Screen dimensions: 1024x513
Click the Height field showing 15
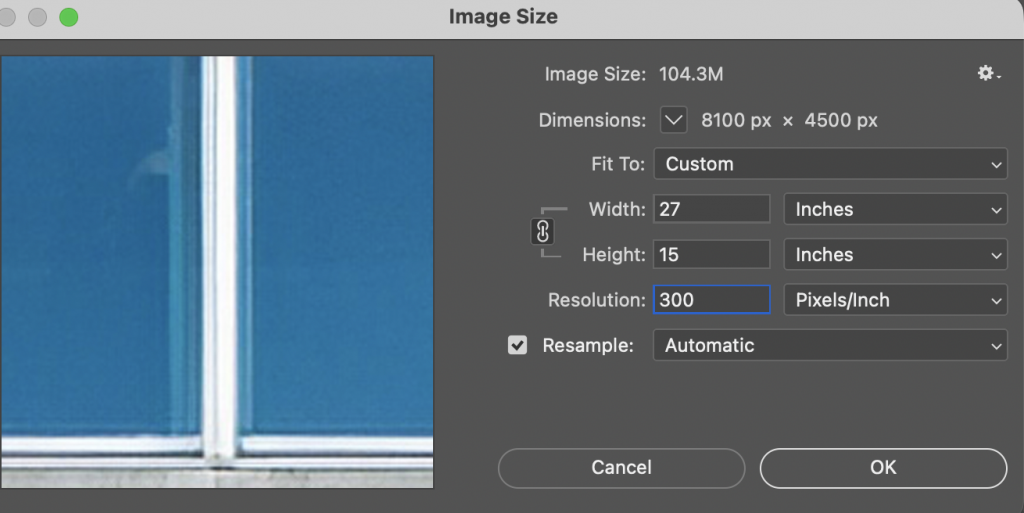711,255
